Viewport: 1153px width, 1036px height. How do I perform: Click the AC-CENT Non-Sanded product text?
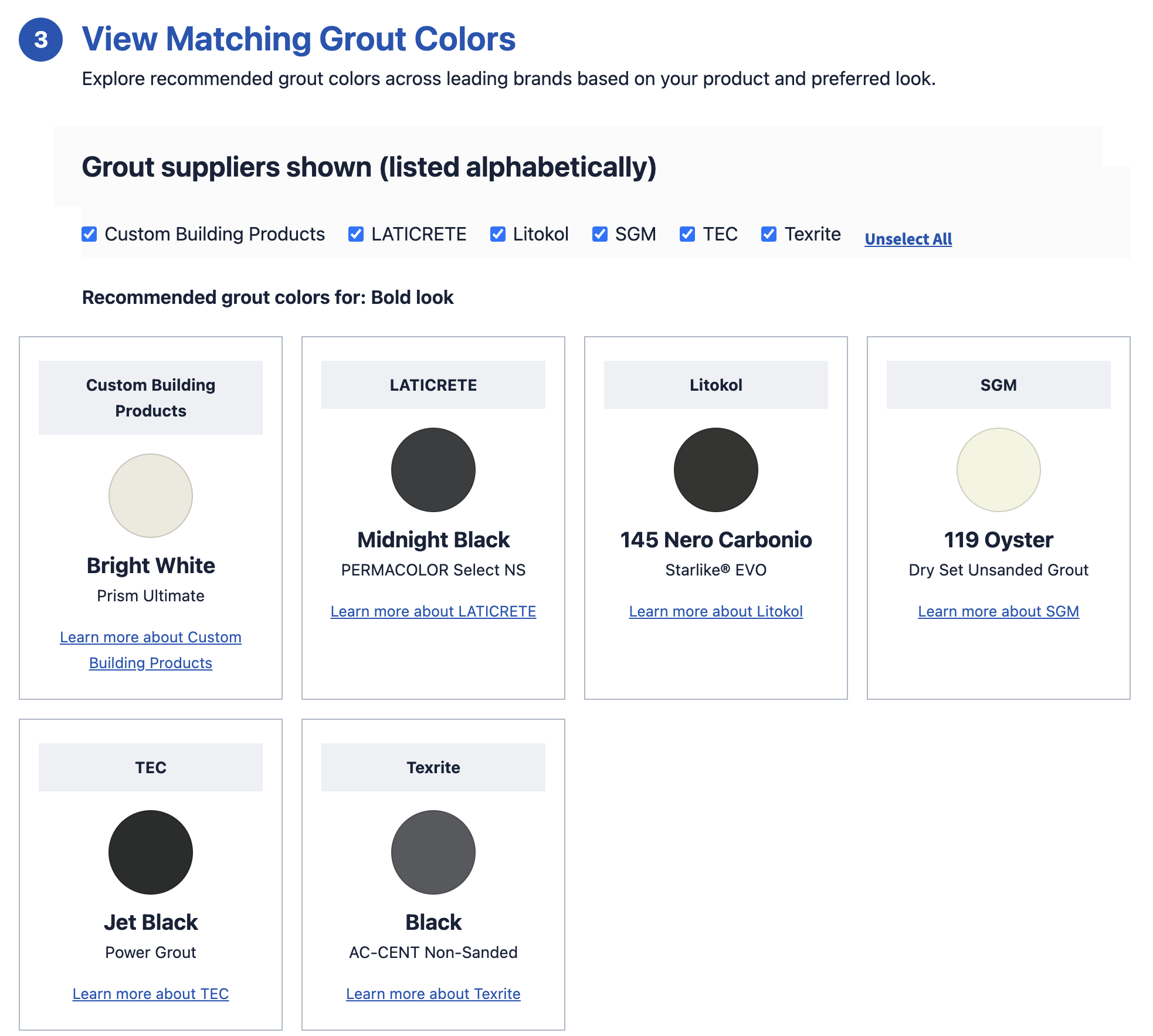[x=433, y=953]
